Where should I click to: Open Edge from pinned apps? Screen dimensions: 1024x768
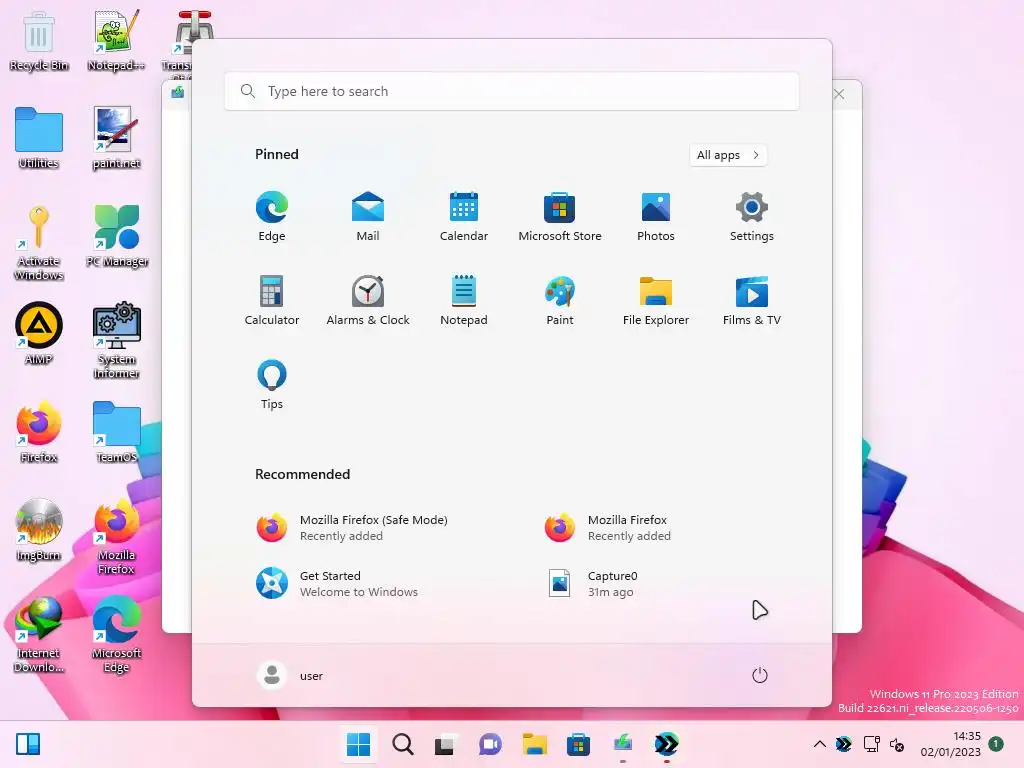(x=272, y=217)
